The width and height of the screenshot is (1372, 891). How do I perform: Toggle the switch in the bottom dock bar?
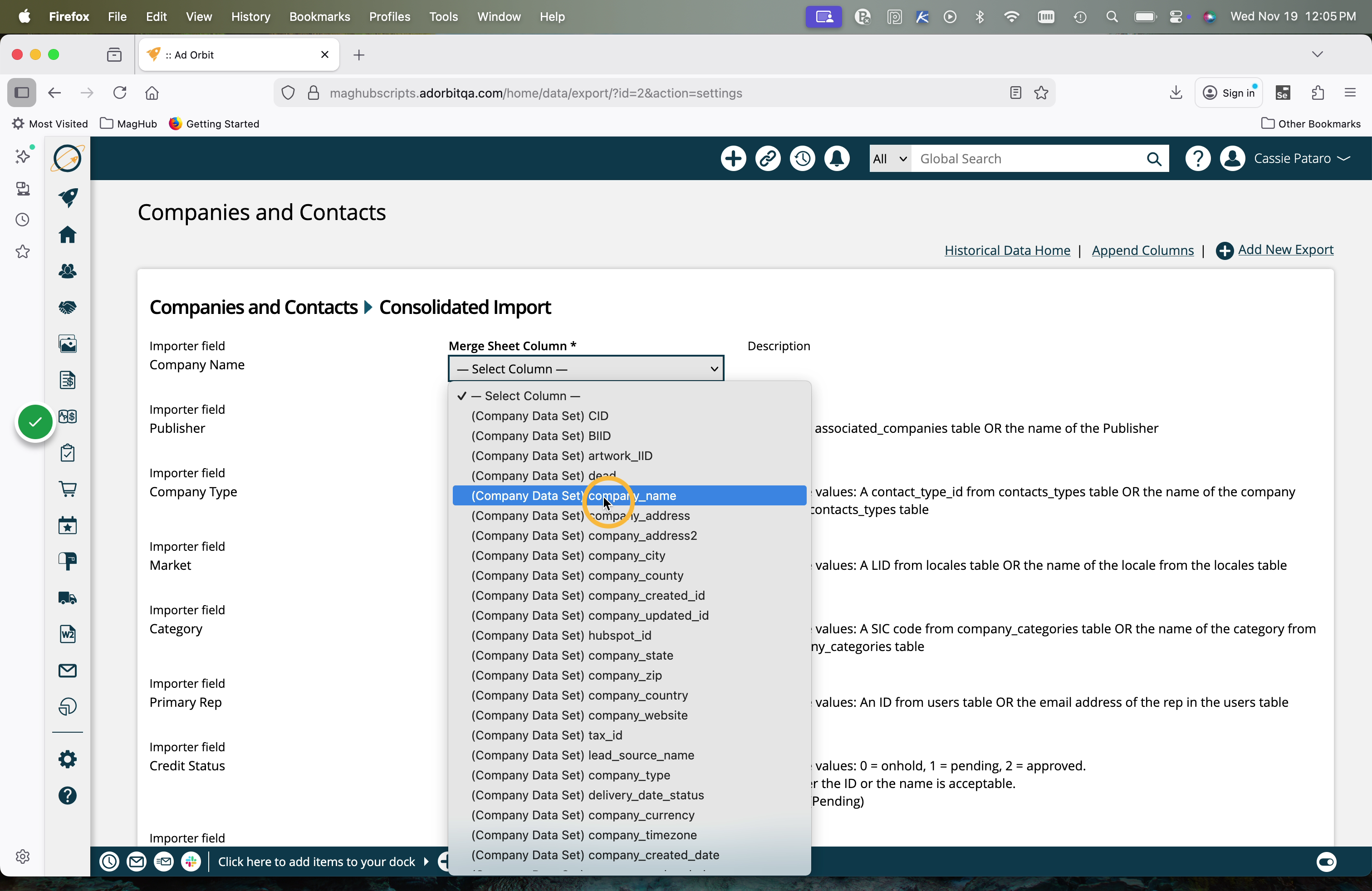[x=1326, y=862]
